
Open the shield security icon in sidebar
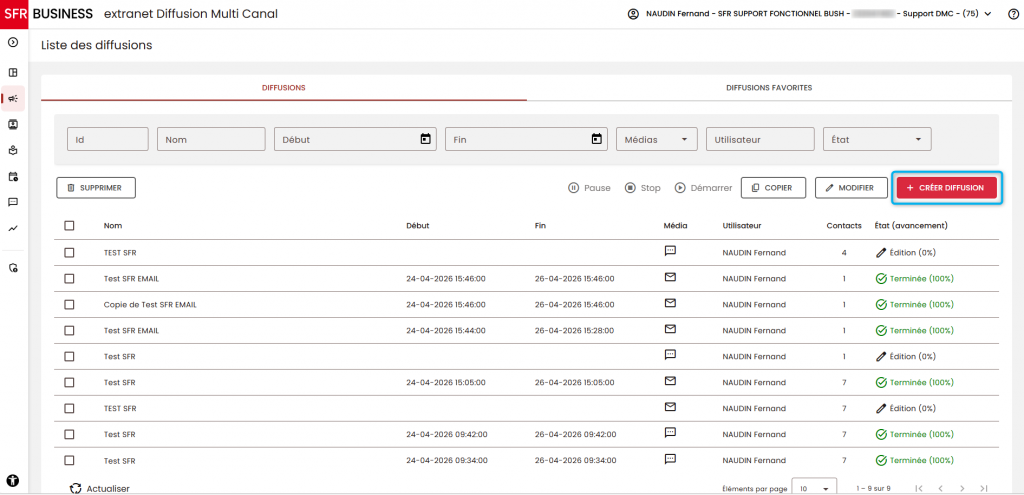pyautogui.click(x=13, y=268)
